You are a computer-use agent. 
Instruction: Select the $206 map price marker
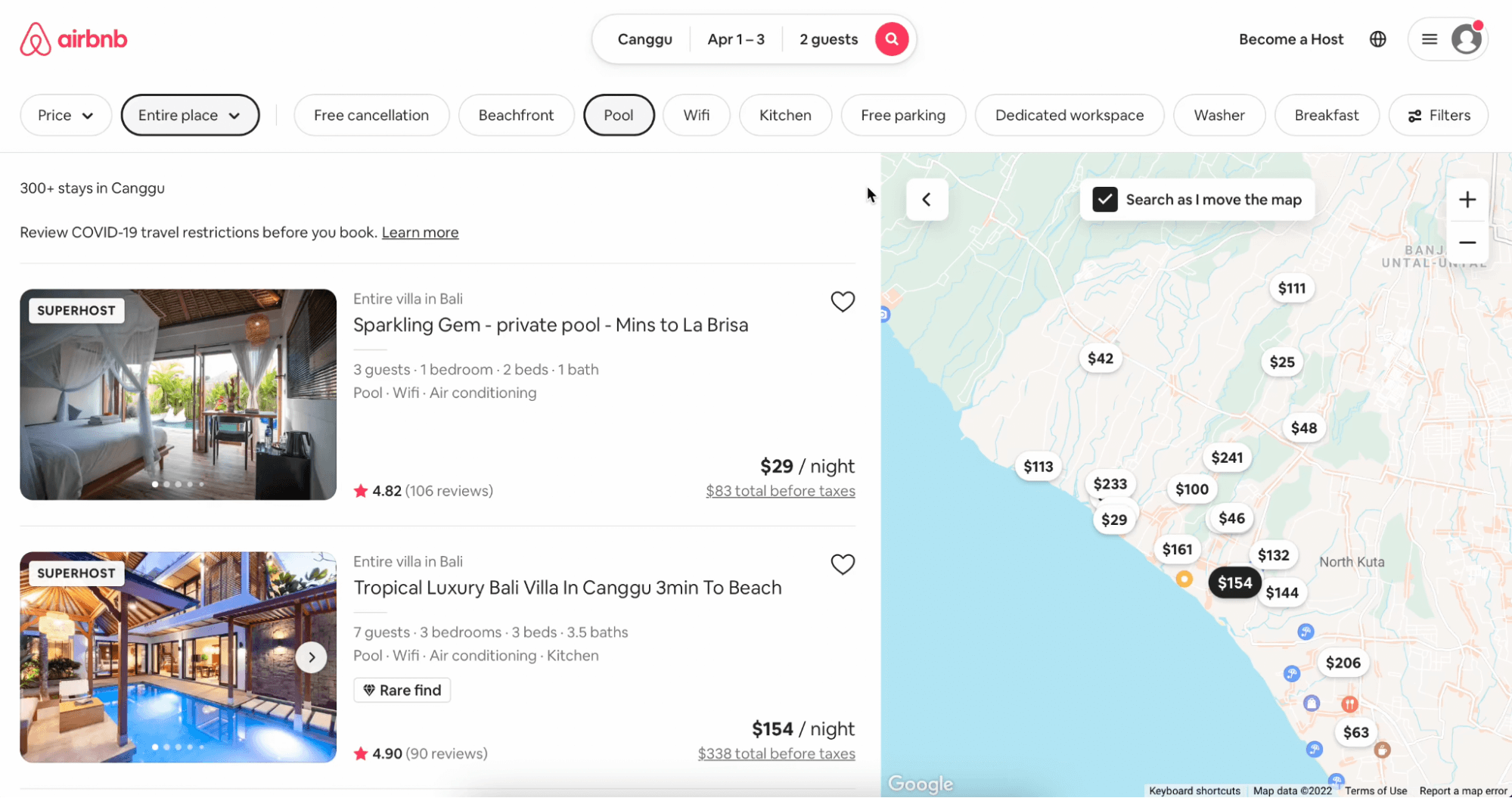click(x=1343, y=663)
